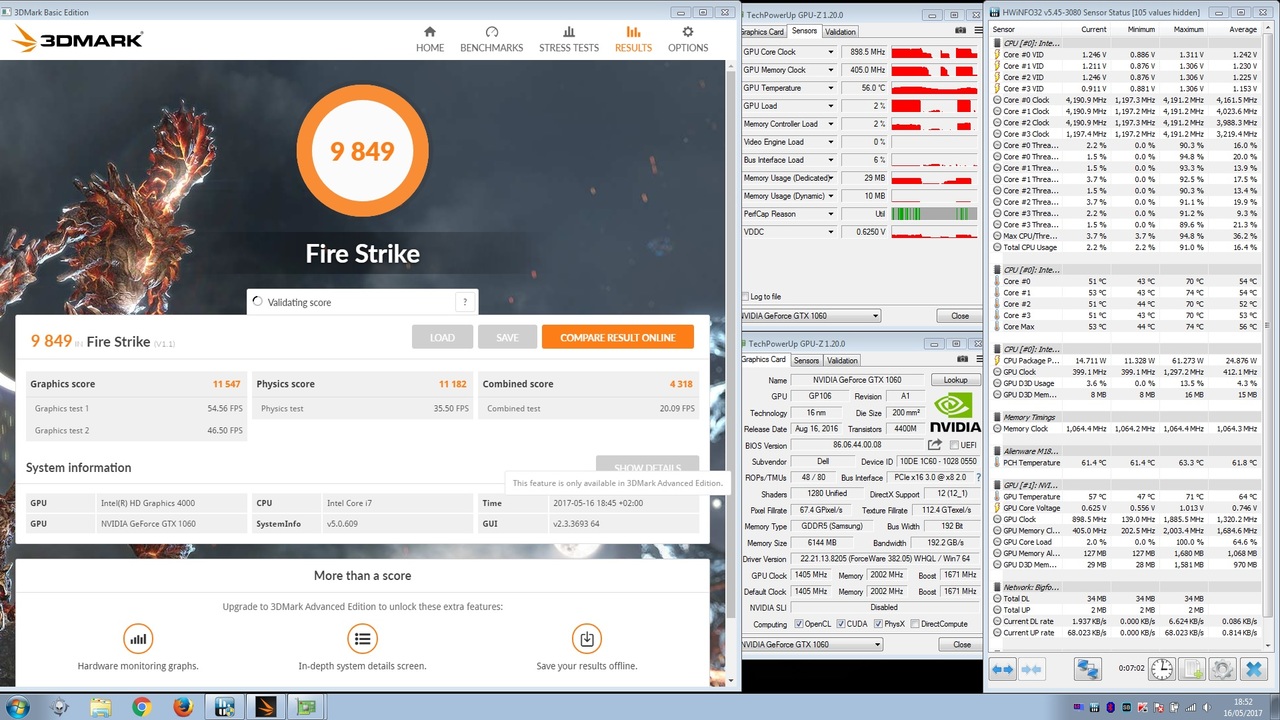The height and width of the screenshot is (720, 1280).
Task: Toggle the CUDA checkbox in GPU-Z
Action: pyautogui.click(x=840, y=624)
